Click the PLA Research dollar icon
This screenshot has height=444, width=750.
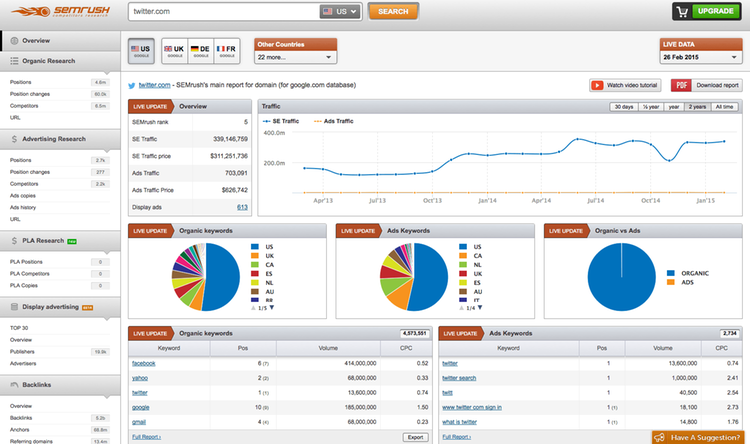tap(12, 240)
